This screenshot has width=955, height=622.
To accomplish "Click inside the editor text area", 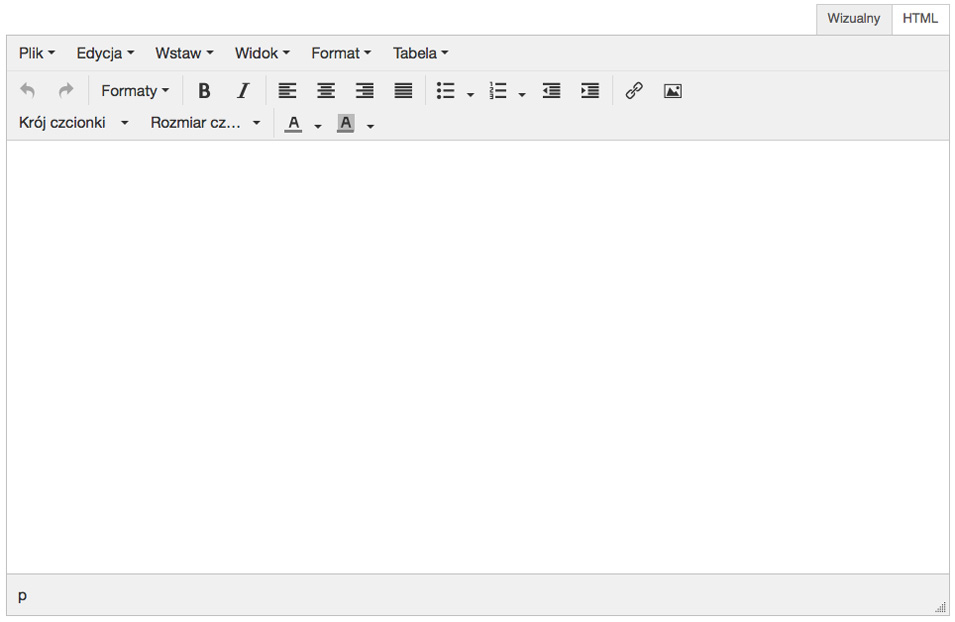I will pos(478,357).
